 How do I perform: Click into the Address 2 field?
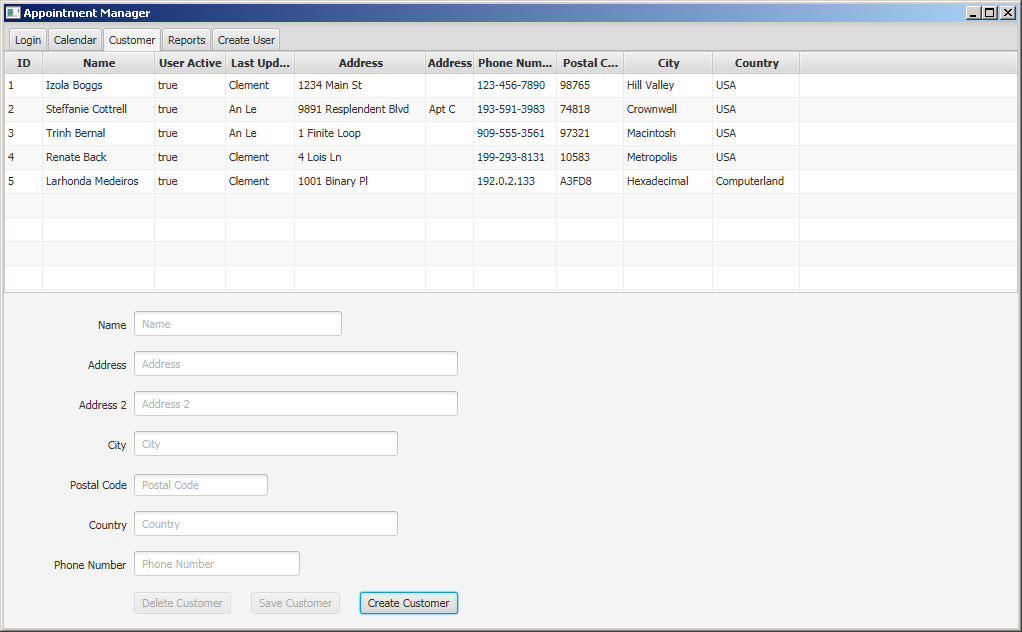click(296, 404)
